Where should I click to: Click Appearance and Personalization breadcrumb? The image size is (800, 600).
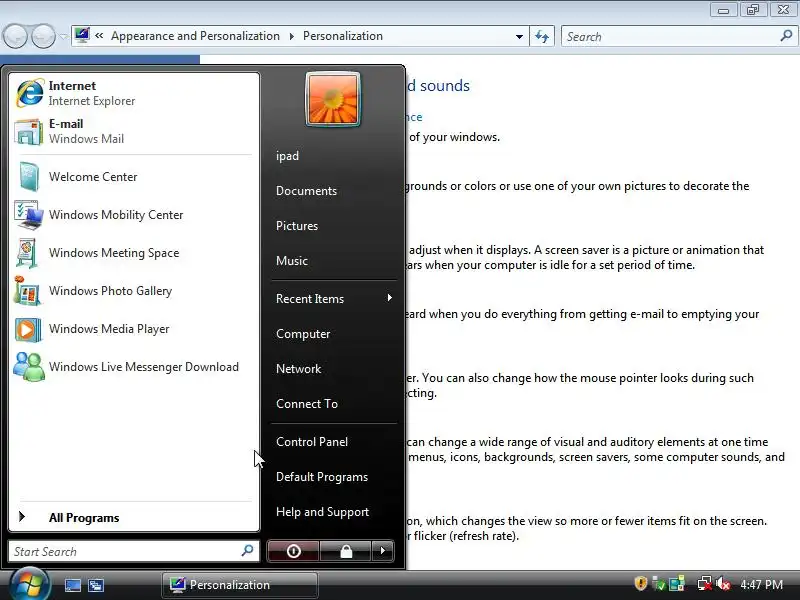[x=195, y=36]
